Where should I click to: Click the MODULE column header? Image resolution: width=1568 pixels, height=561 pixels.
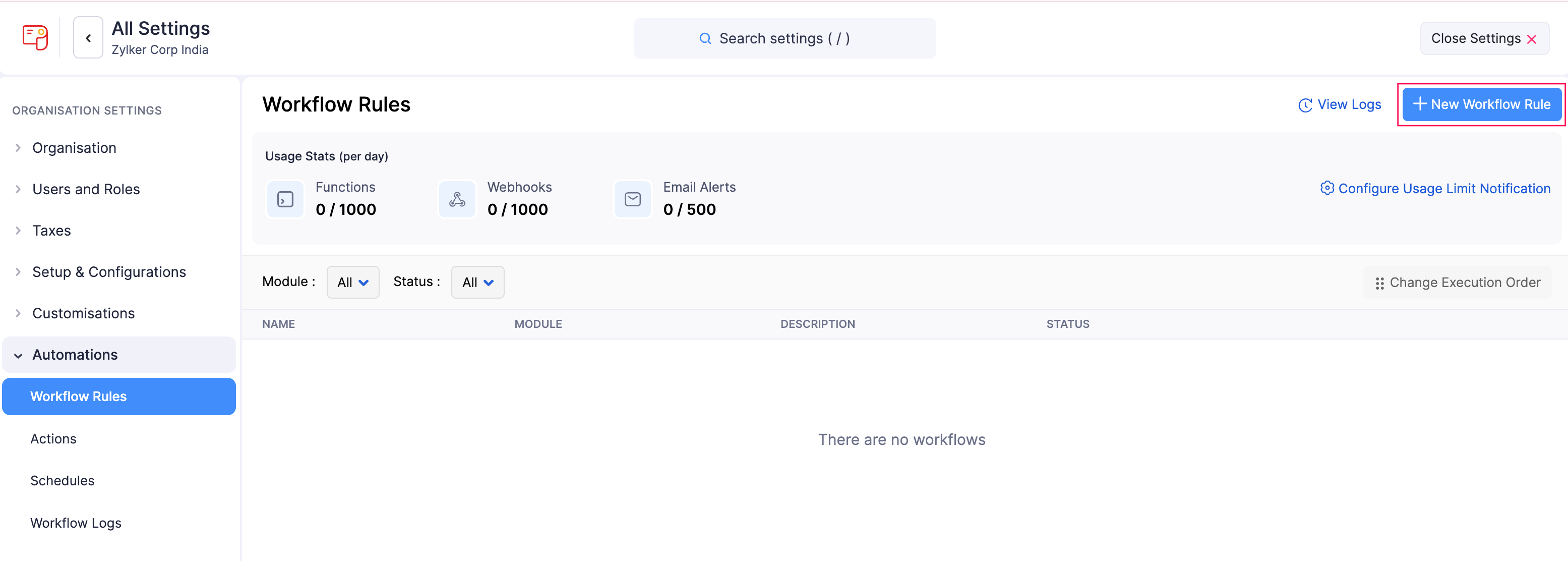[x=538, y=324]
